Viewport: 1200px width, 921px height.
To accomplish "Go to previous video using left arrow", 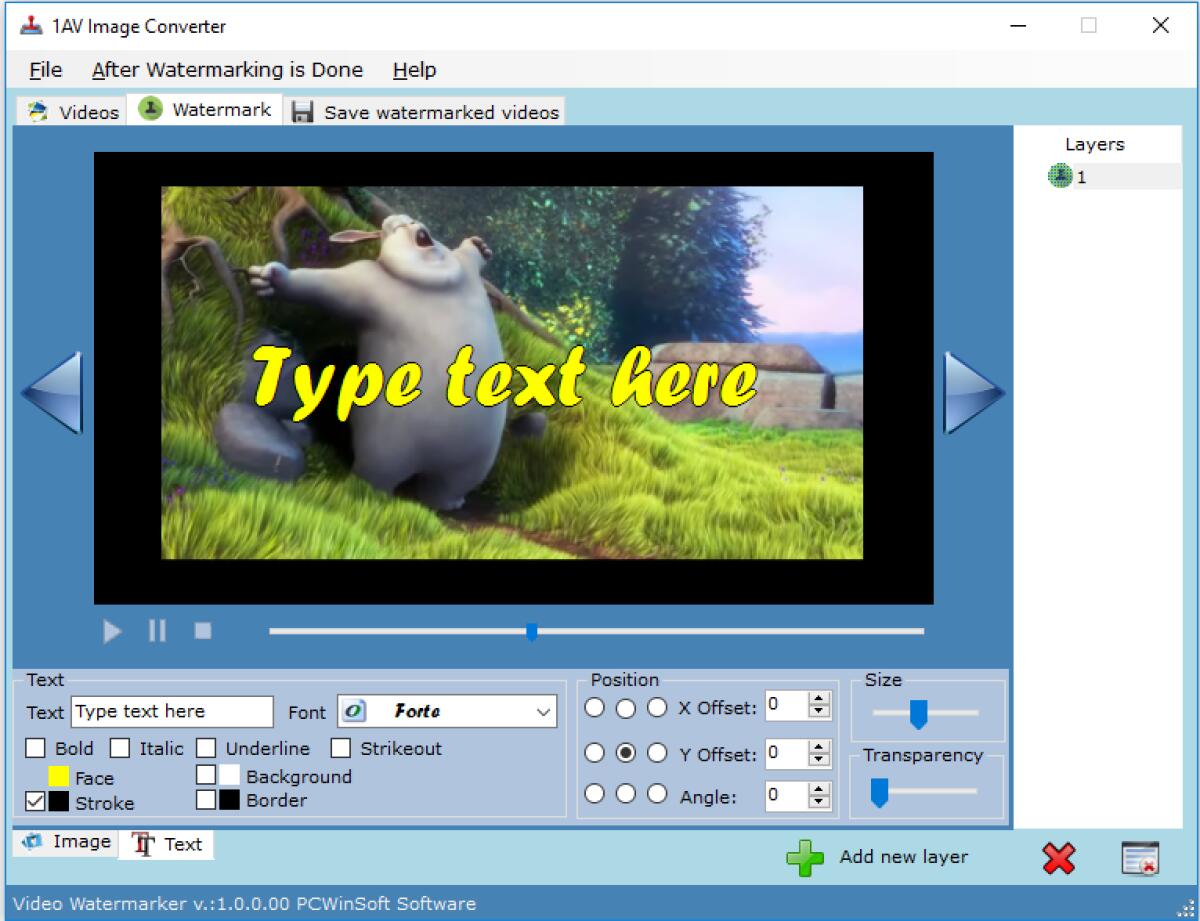I will [54, 392].
